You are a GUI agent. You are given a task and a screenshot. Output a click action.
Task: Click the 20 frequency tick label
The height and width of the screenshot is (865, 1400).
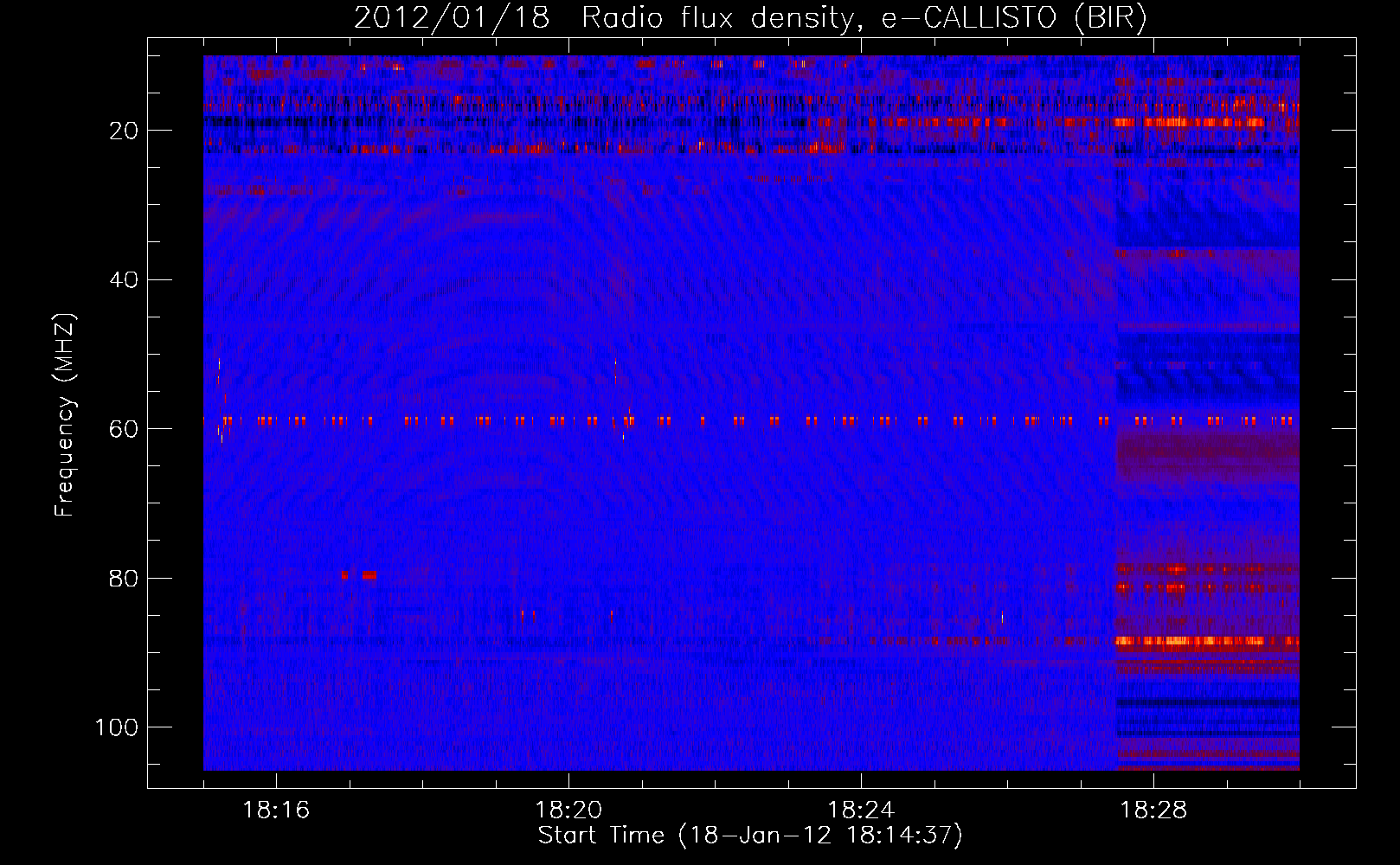(124, 131)
